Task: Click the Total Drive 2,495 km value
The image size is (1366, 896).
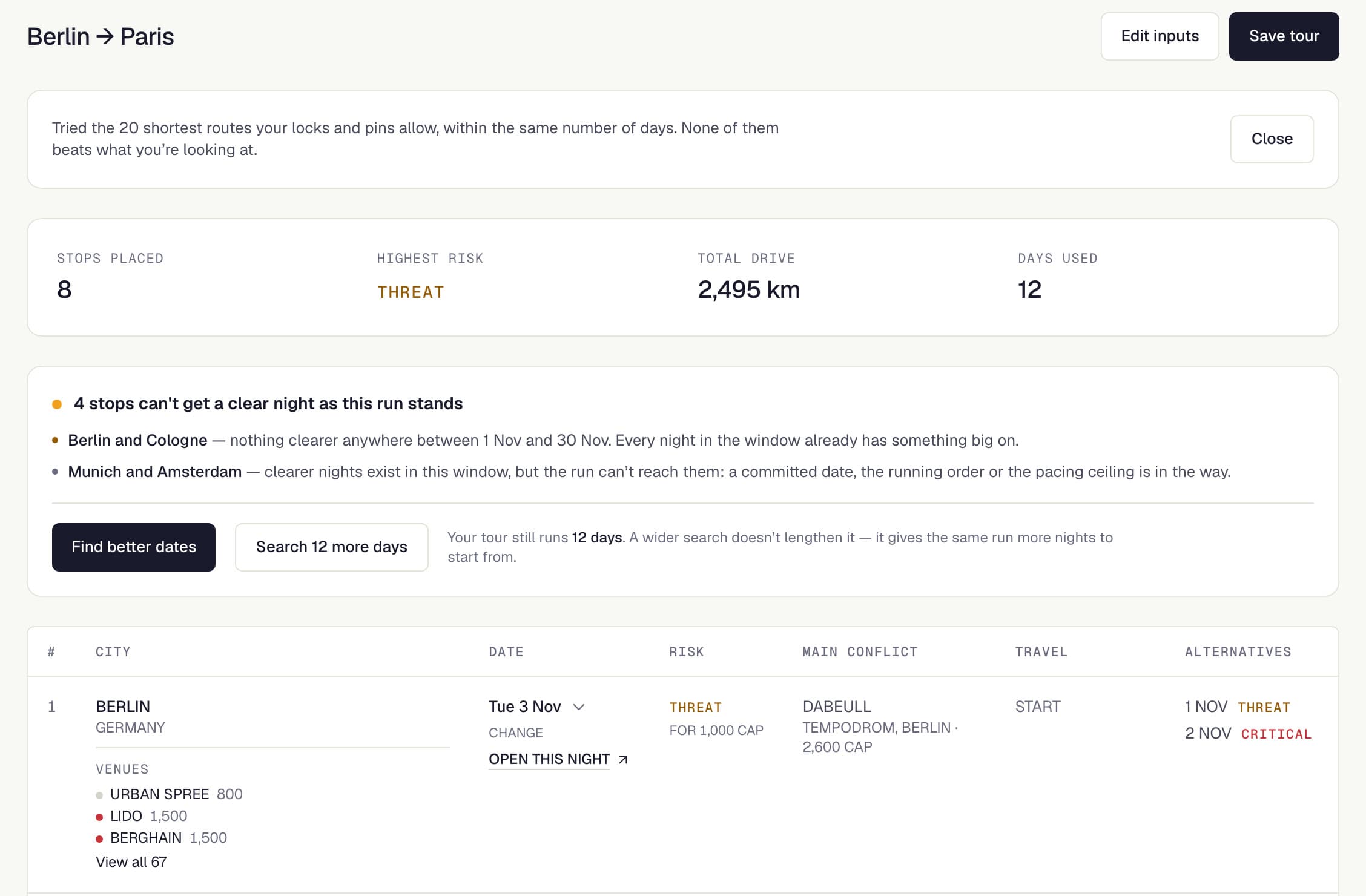Action: pyautogui.click(x=749, y=290)
